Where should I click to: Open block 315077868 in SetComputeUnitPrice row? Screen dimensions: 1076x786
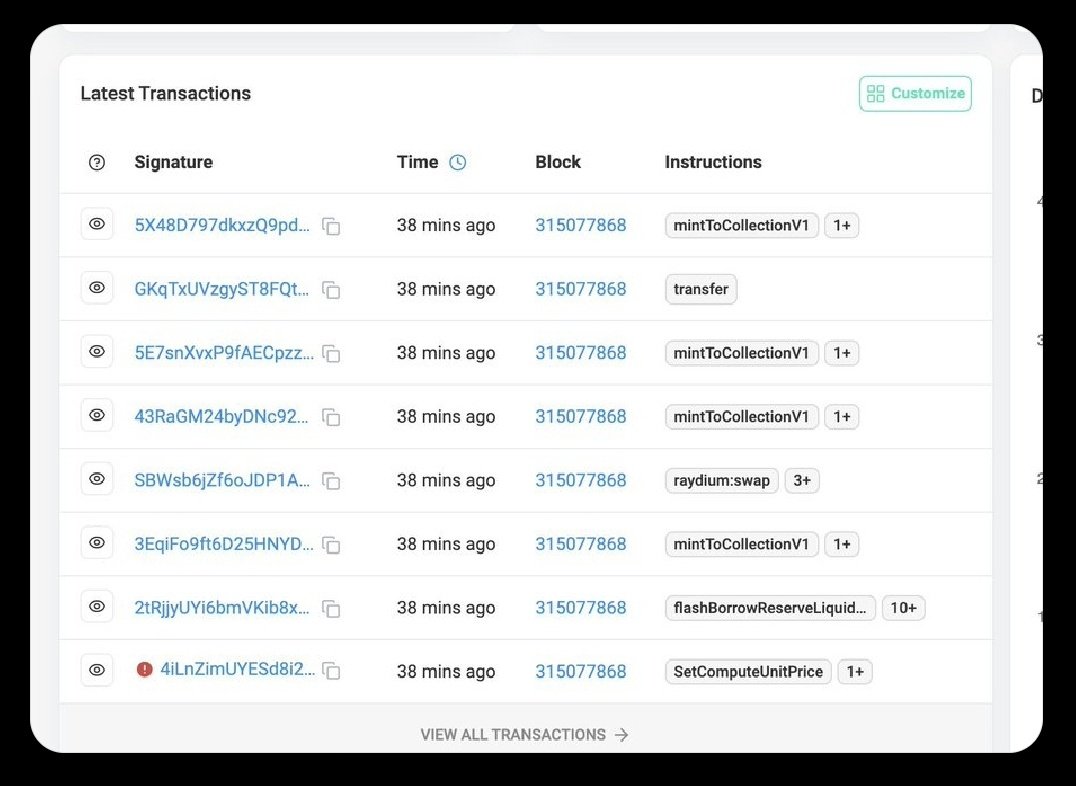click(x=581, y=671)
